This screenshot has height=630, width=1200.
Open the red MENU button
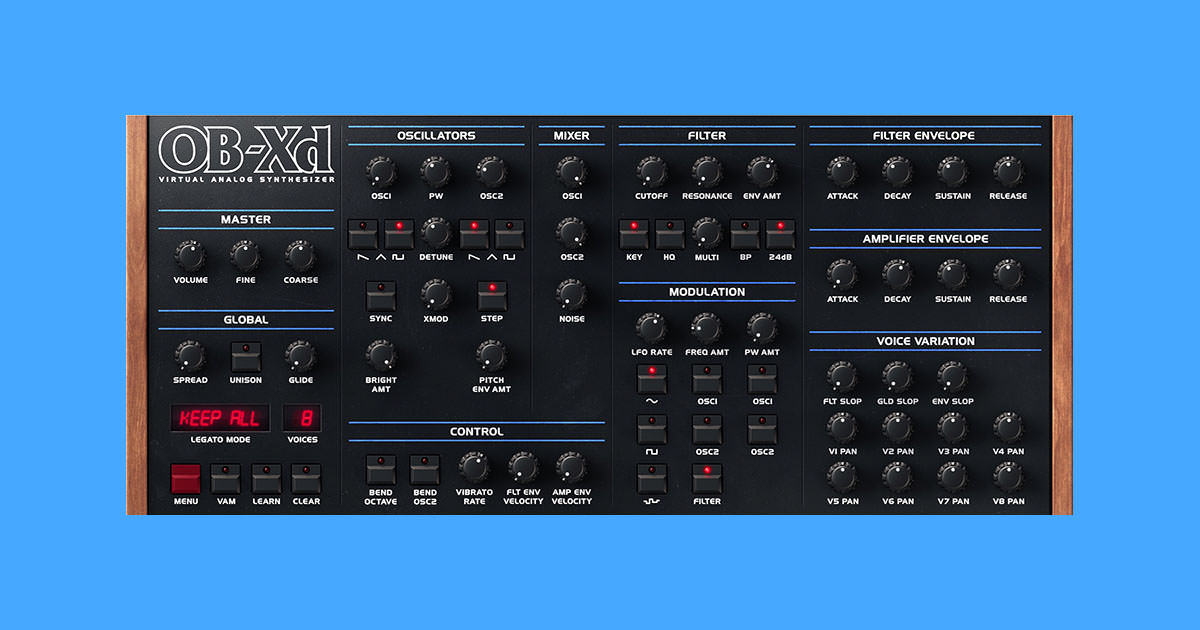pos(186,478)
